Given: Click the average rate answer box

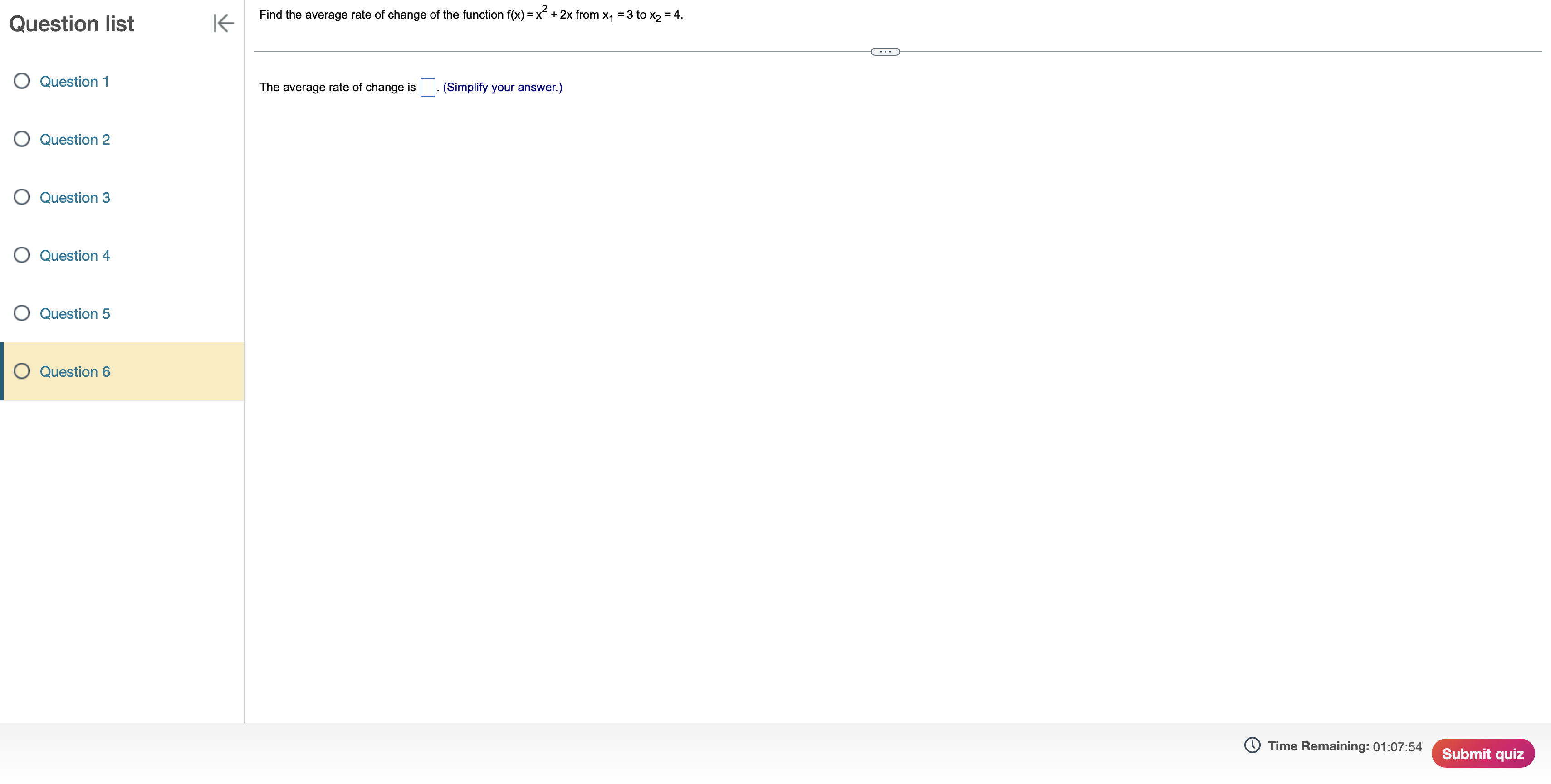Looking at the screenshot, I should (427, 87).
